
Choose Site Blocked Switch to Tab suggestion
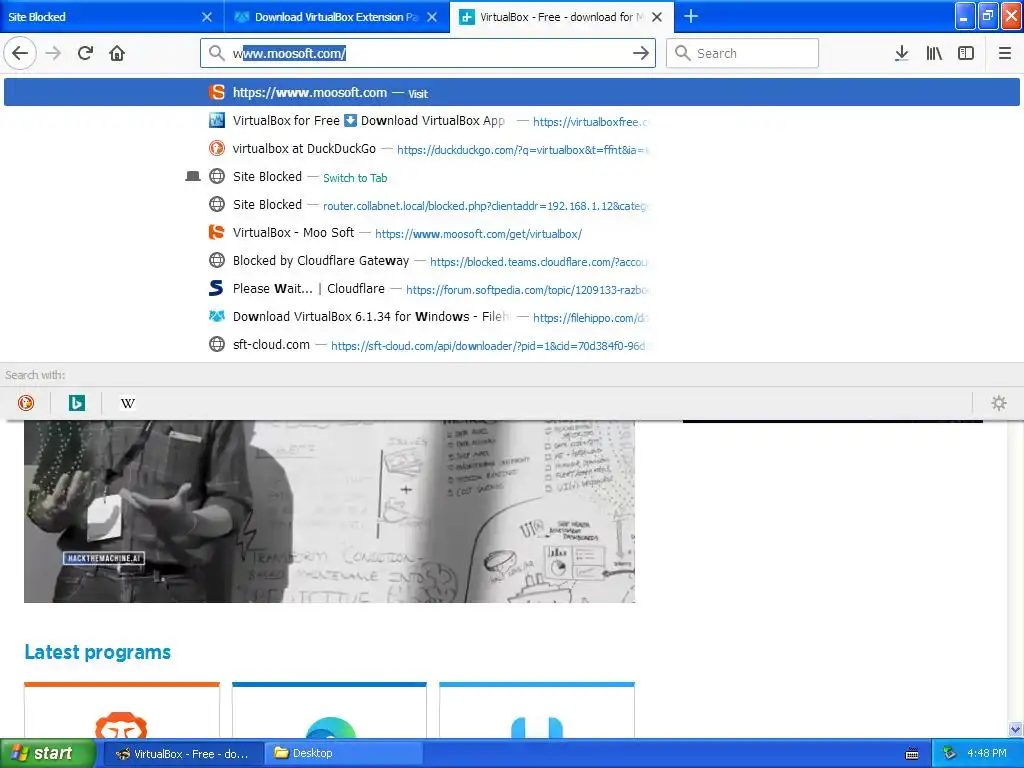point(512,177)
